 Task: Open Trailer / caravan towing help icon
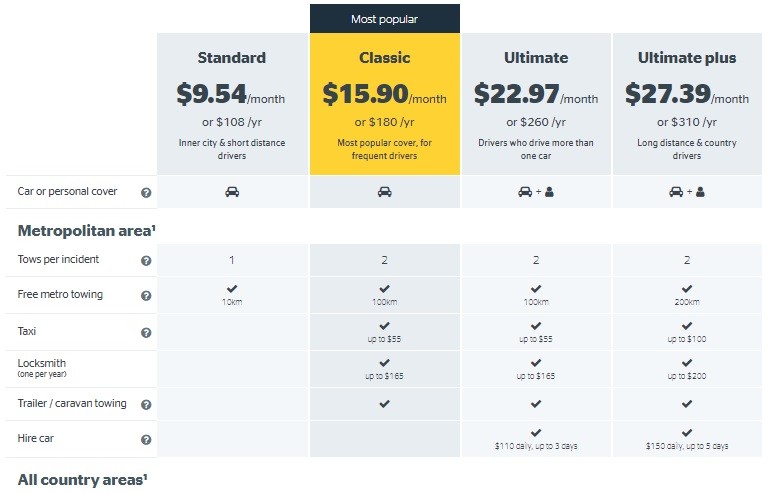pos(146,404)
